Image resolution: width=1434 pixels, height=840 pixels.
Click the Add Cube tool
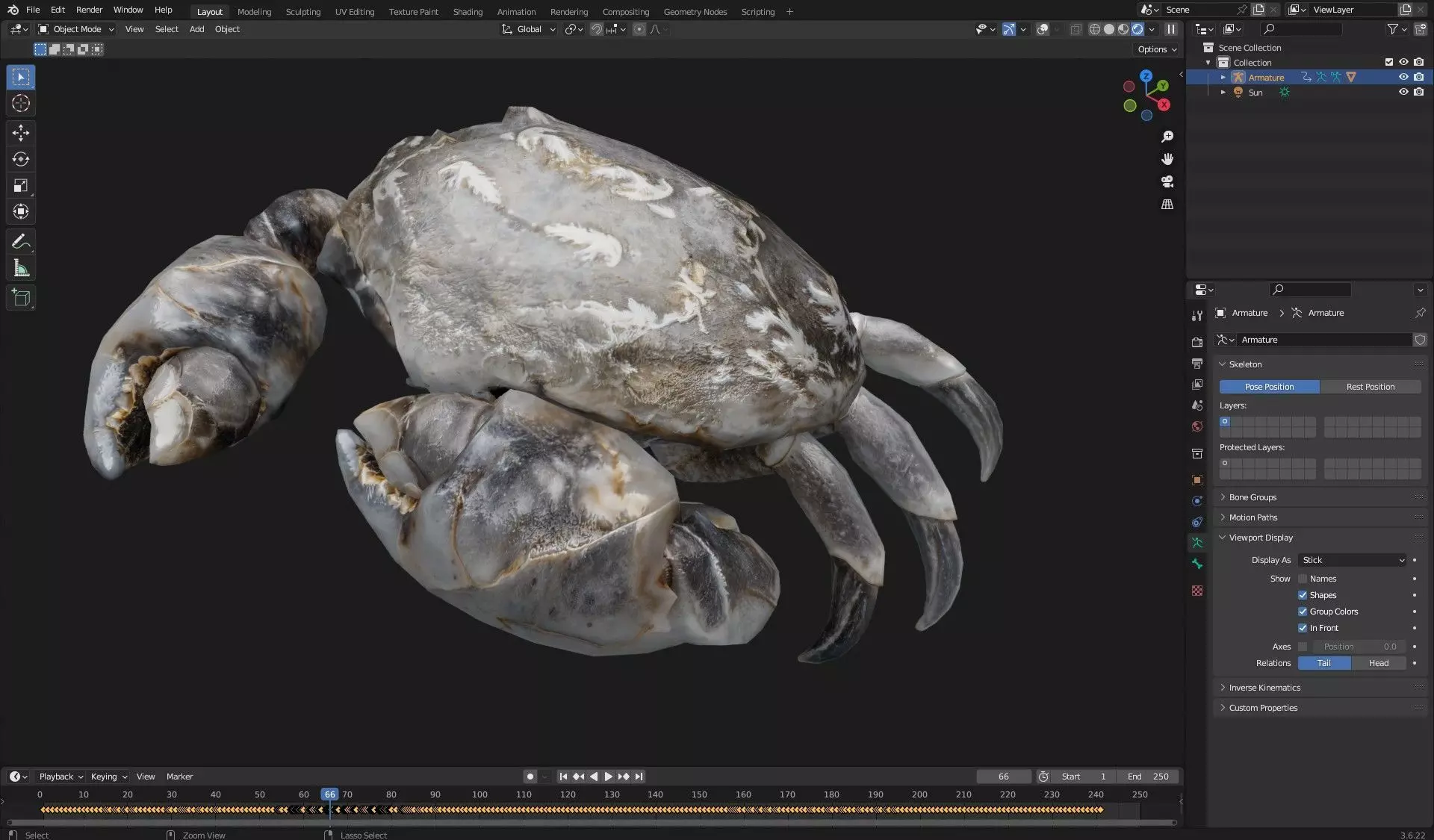pyautogui.click(x=21, y=298)
